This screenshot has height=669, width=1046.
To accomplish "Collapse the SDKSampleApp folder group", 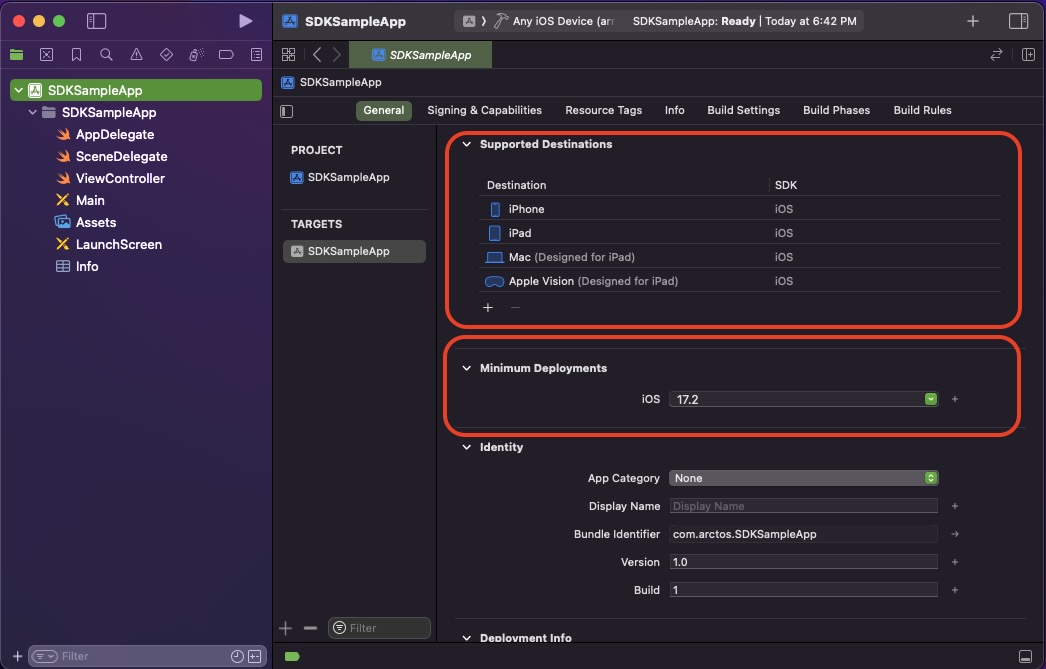I will 33,113.
